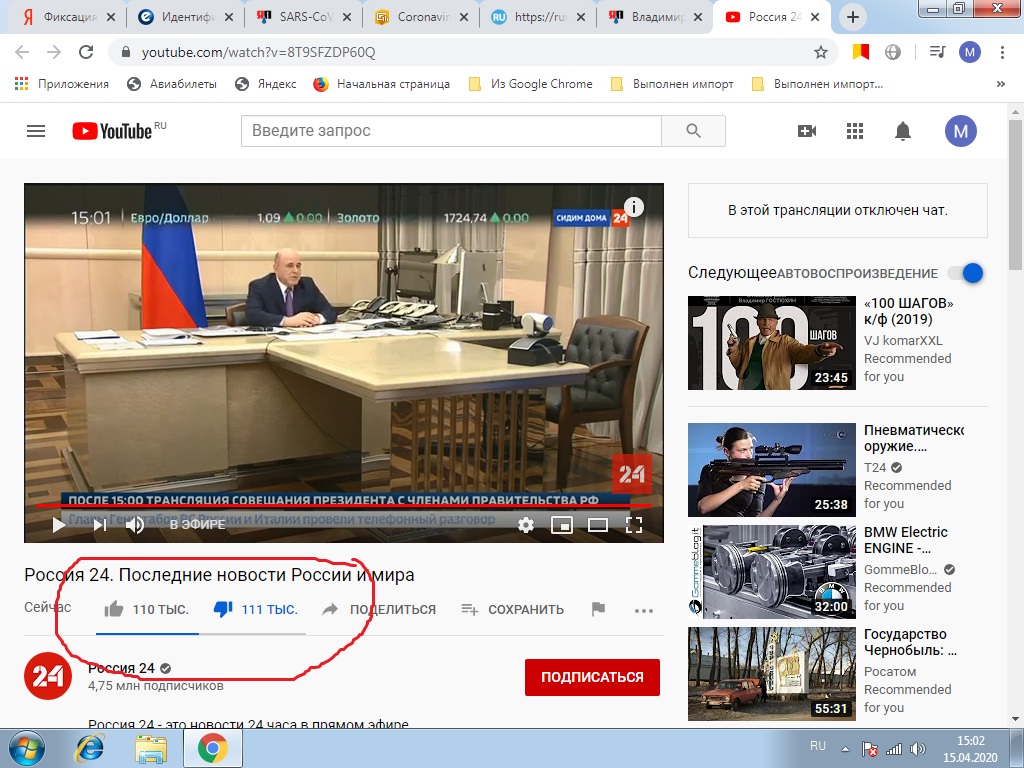The height and width of the screenshot is (768, 1024).
Task: Switch to theater mode
Action: click(x=598, y=525)
